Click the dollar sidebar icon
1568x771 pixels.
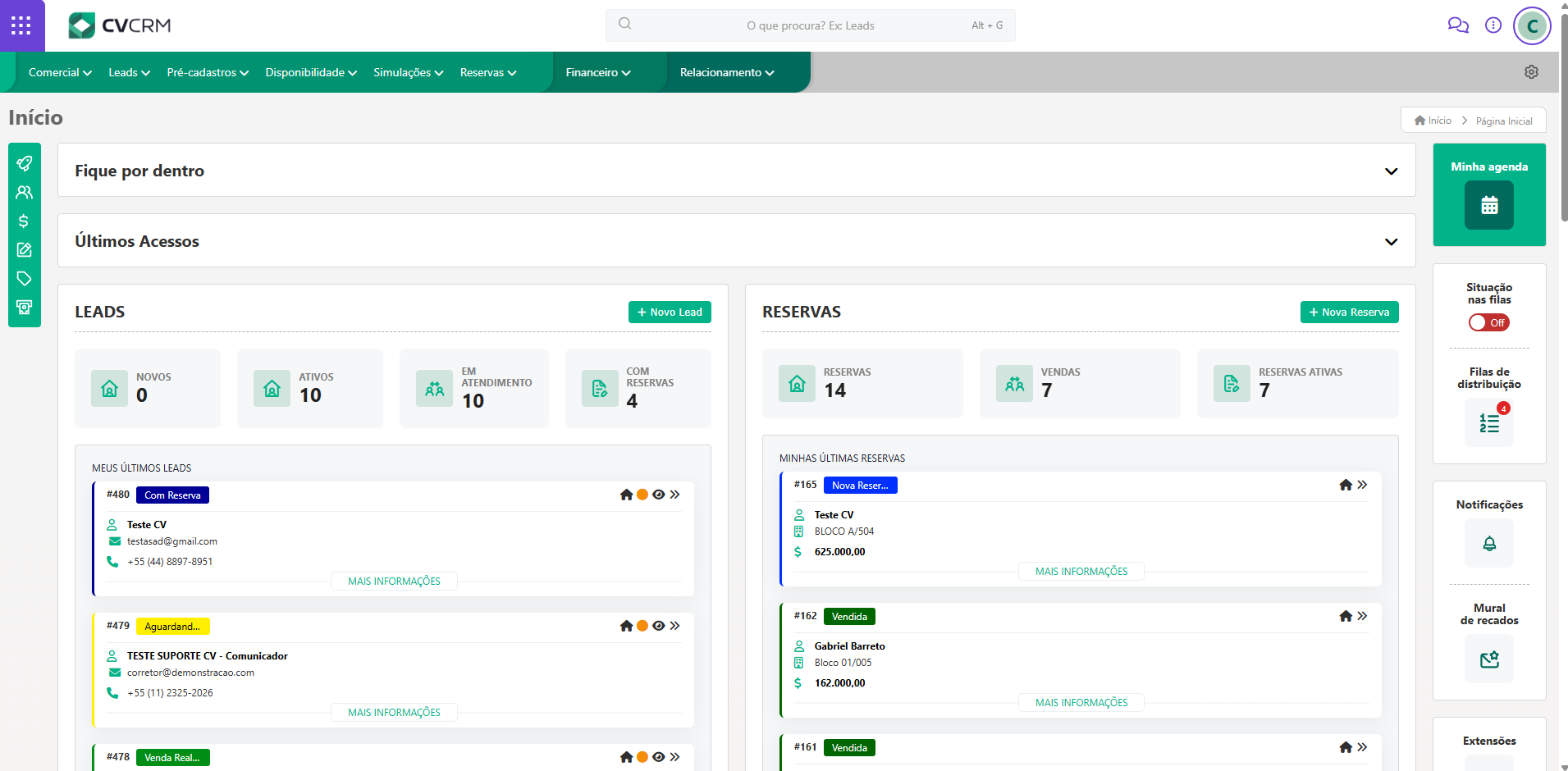(25, 221)
